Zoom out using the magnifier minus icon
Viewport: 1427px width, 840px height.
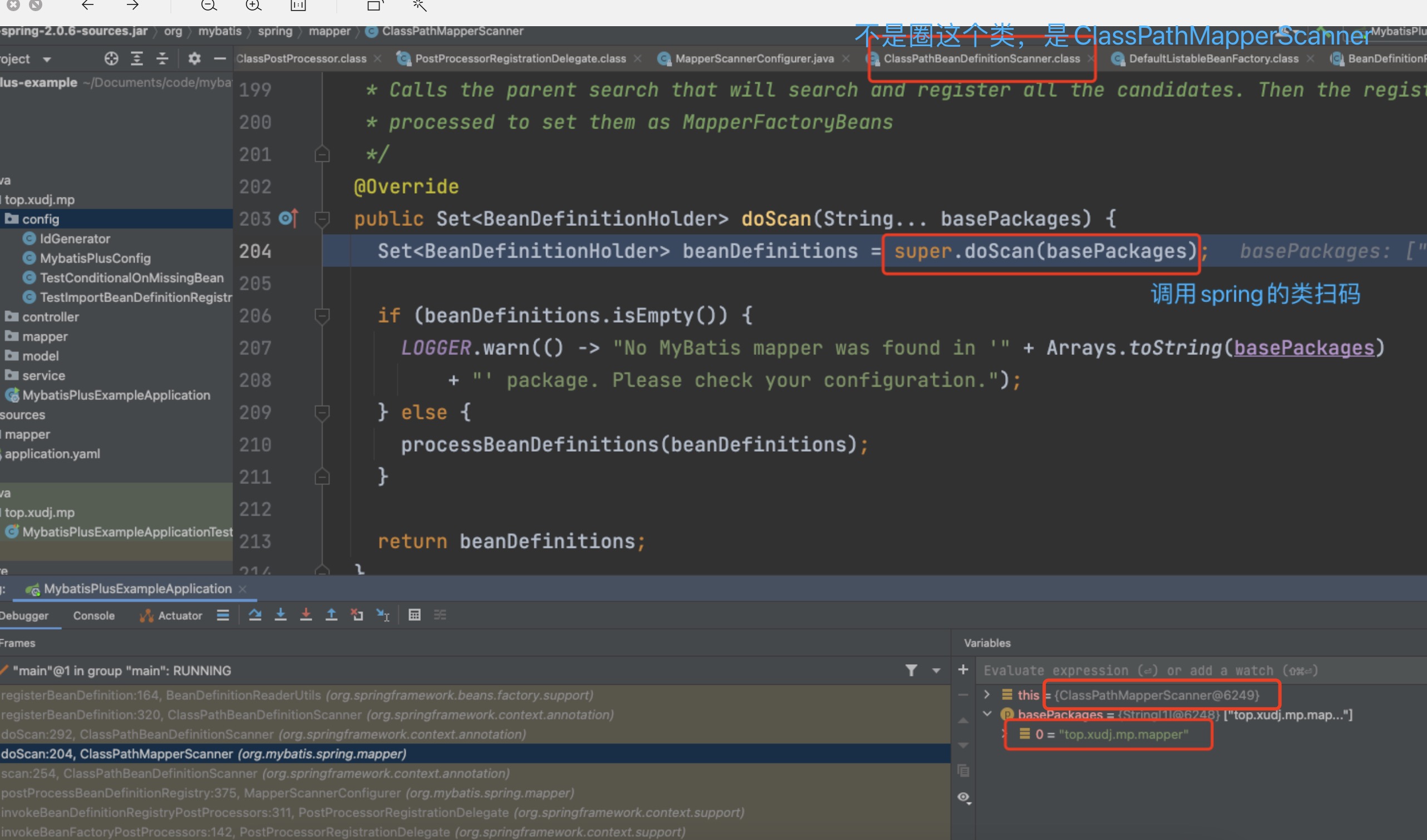209,6
